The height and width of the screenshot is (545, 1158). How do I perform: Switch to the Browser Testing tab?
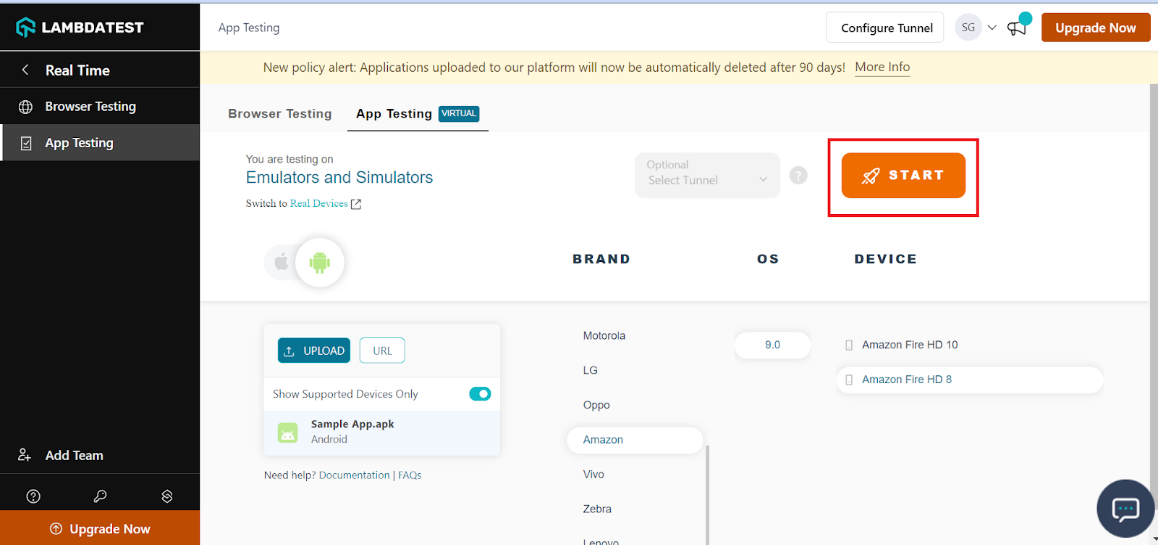280,114
